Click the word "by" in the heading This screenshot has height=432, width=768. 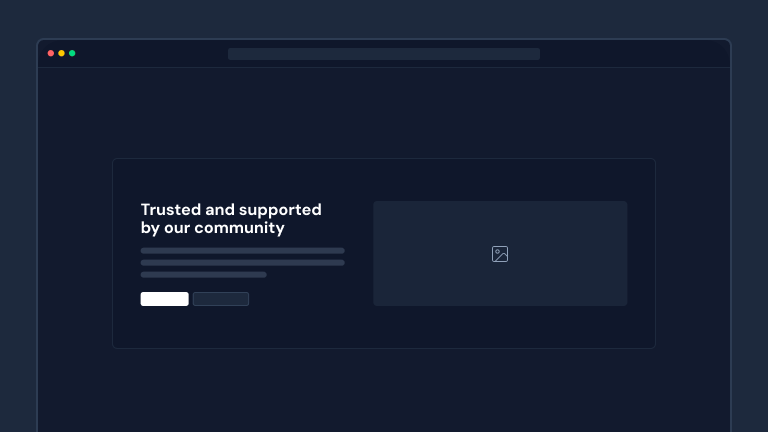coord(150,228)
